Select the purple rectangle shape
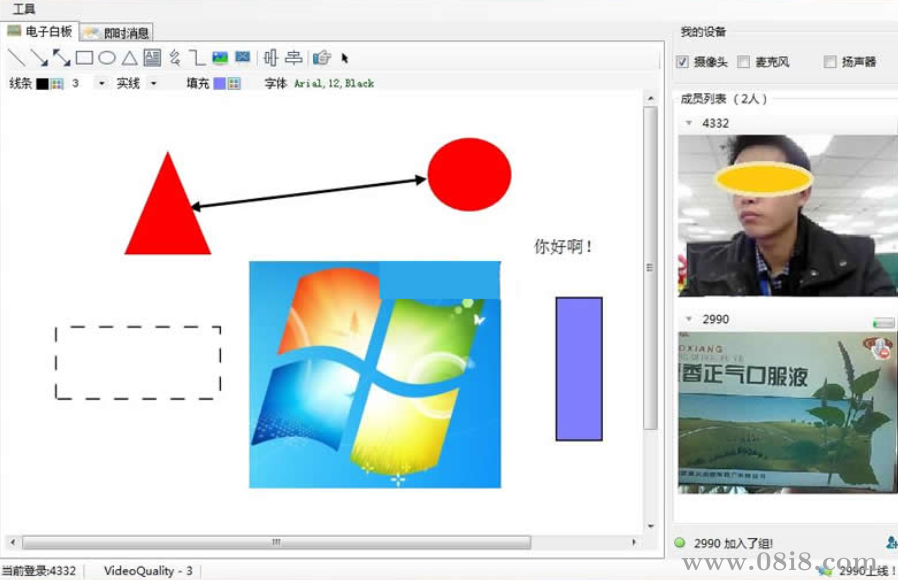 pos(579,369)
